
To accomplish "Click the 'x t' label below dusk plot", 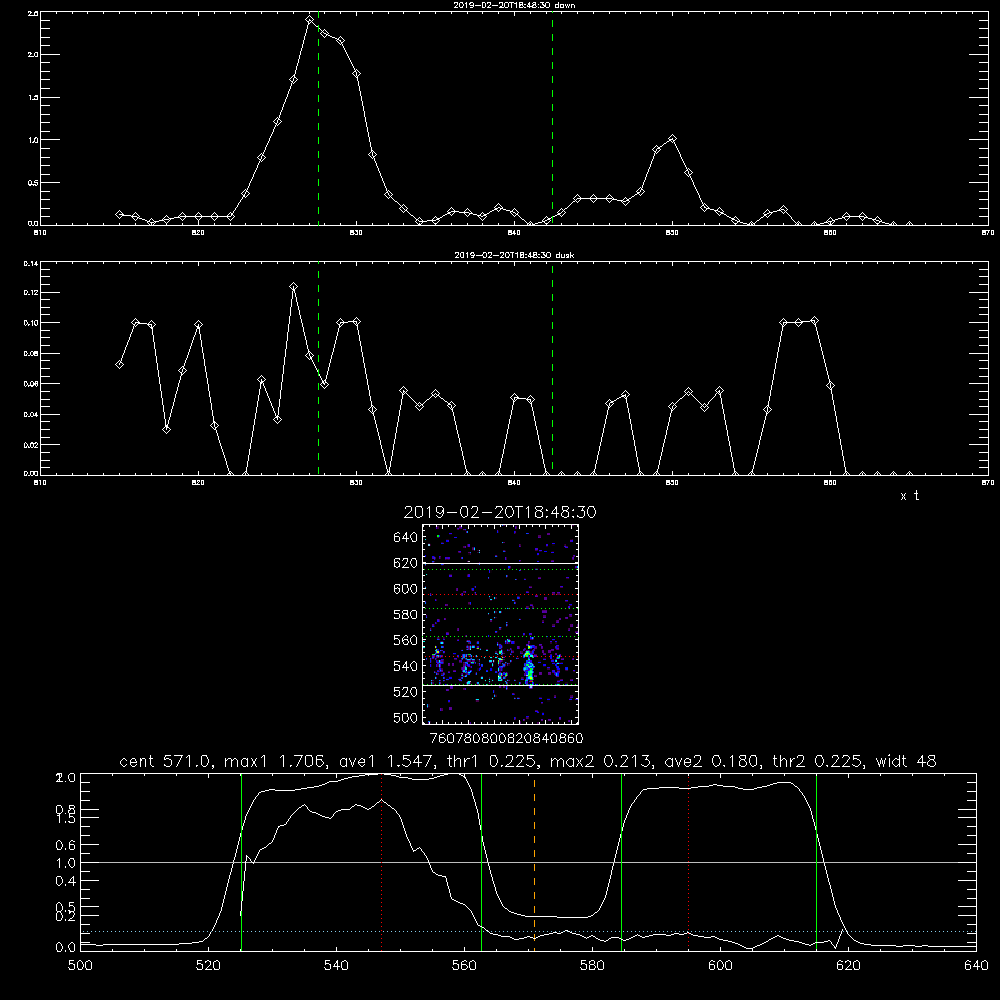I will 909,496.
